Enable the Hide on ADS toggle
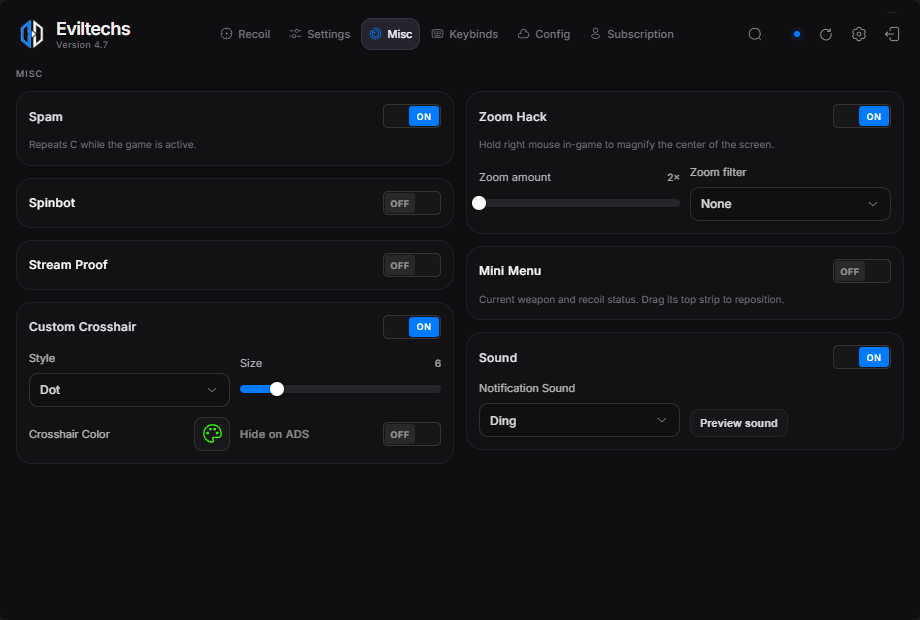This screenshot has height=620, width=920. coord(412,434)
